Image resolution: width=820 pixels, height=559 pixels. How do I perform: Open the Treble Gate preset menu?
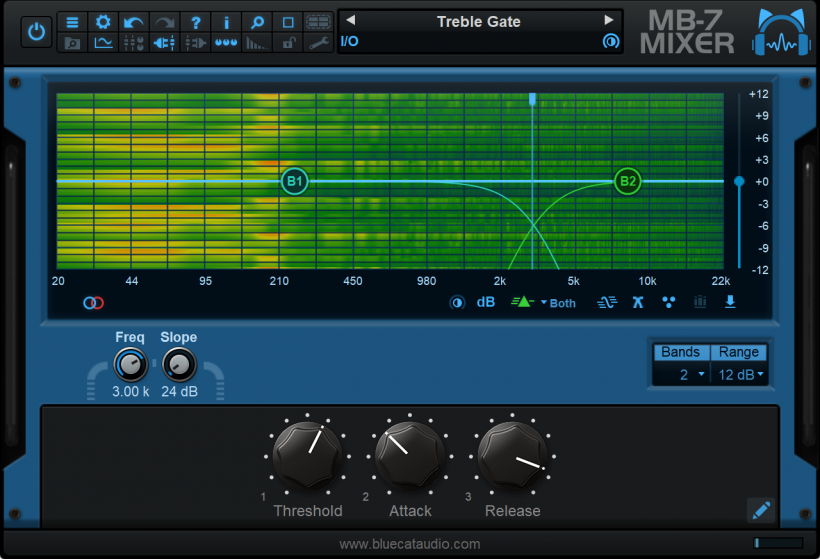coord(478,21)
